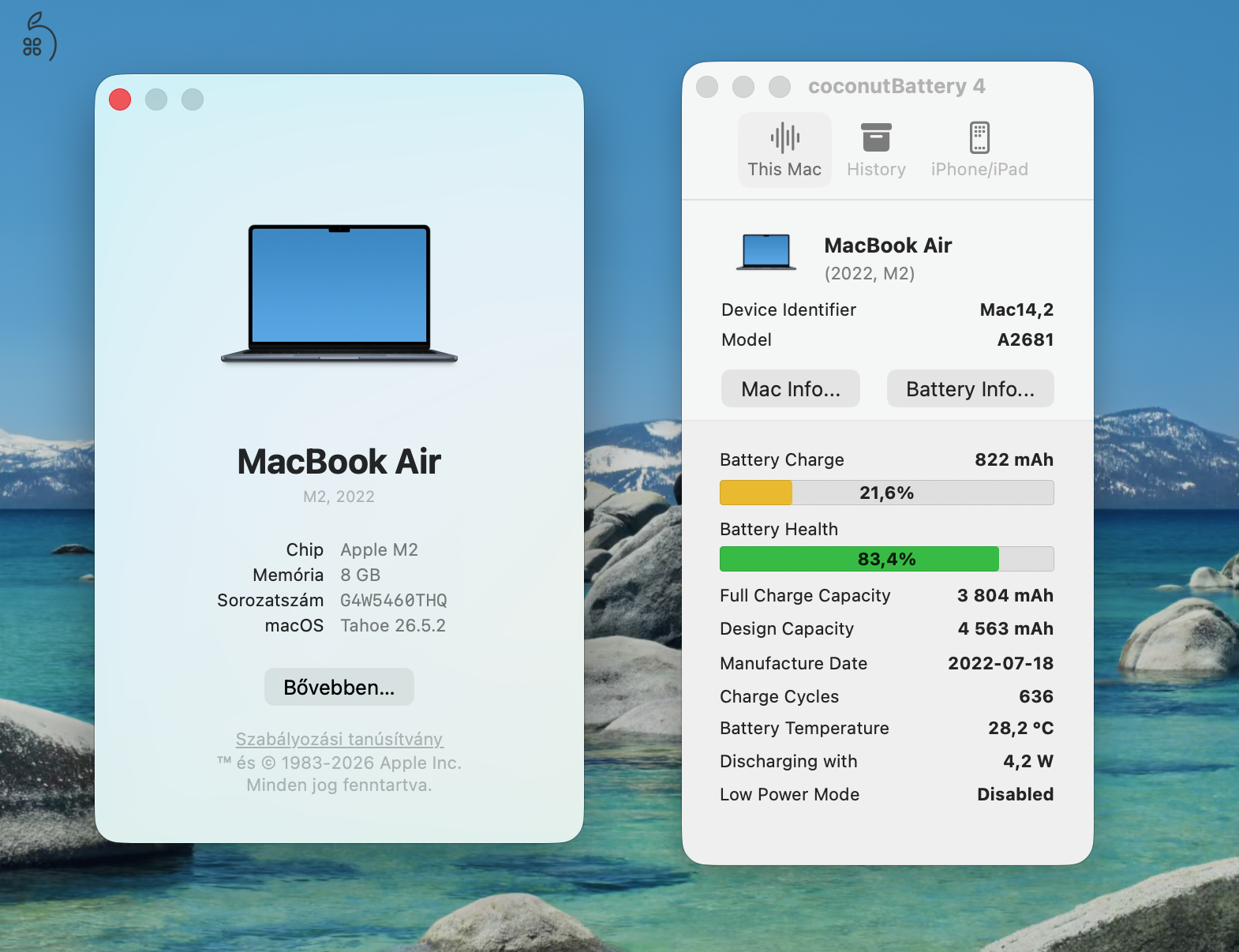Click the MacBook Air name in coconutBattery
1239x952 pixels.
tap(888, 245)
